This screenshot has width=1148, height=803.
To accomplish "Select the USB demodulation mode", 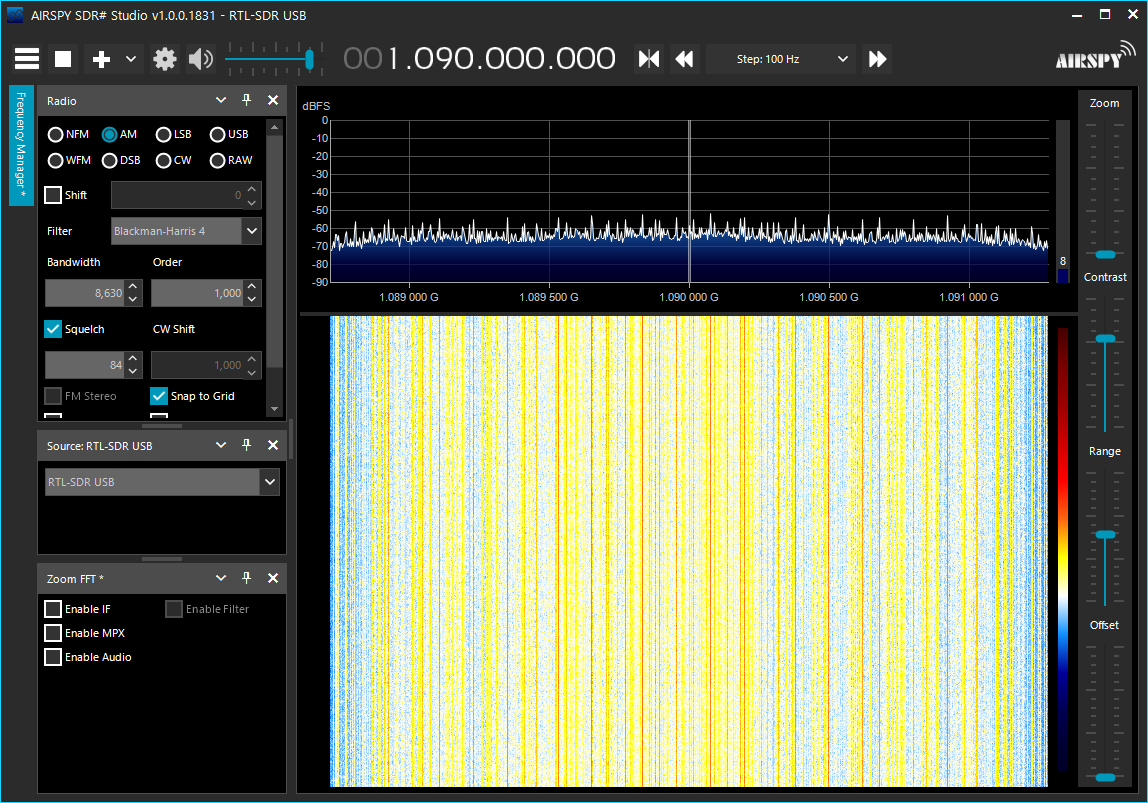I will tap(229, 134).
